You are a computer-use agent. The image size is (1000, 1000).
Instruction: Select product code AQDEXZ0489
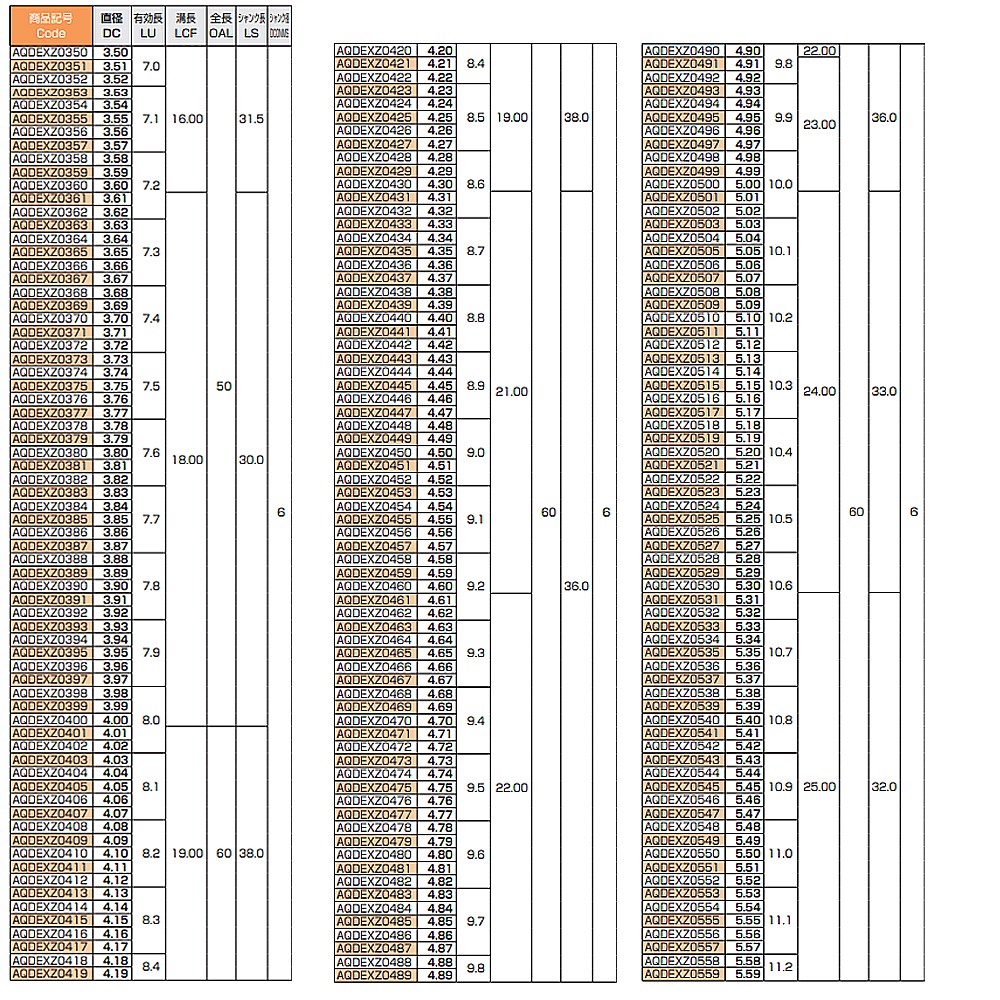(376, 974)
